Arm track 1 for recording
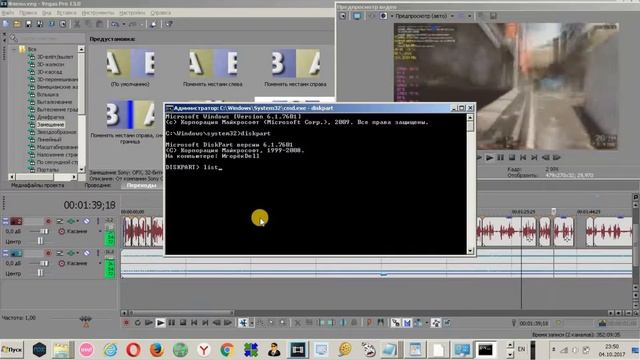Screen dimensions: 640x360 48,221
